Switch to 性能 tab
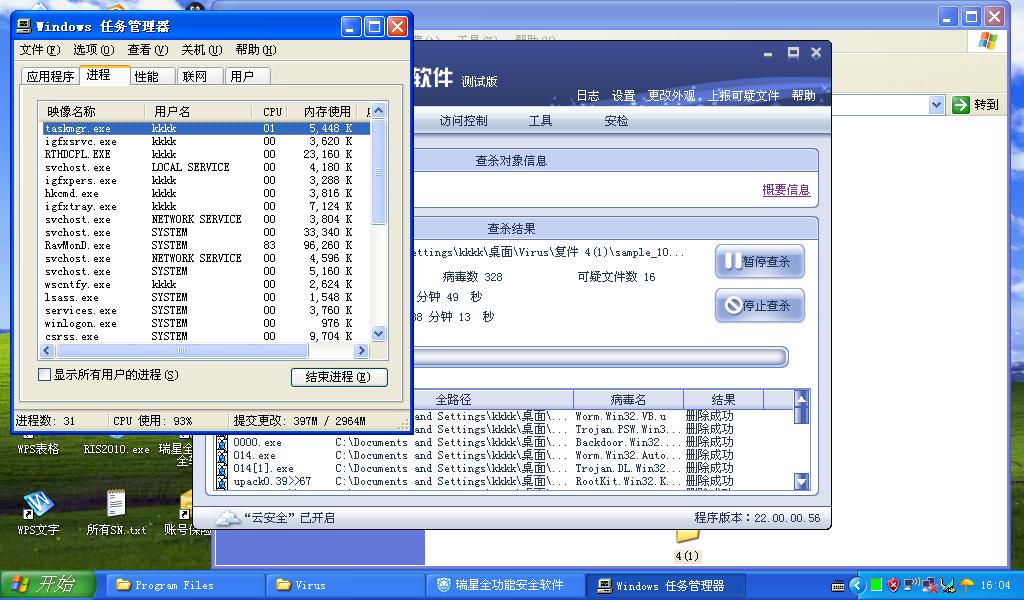1024x600 pixels. pos(152,76)
